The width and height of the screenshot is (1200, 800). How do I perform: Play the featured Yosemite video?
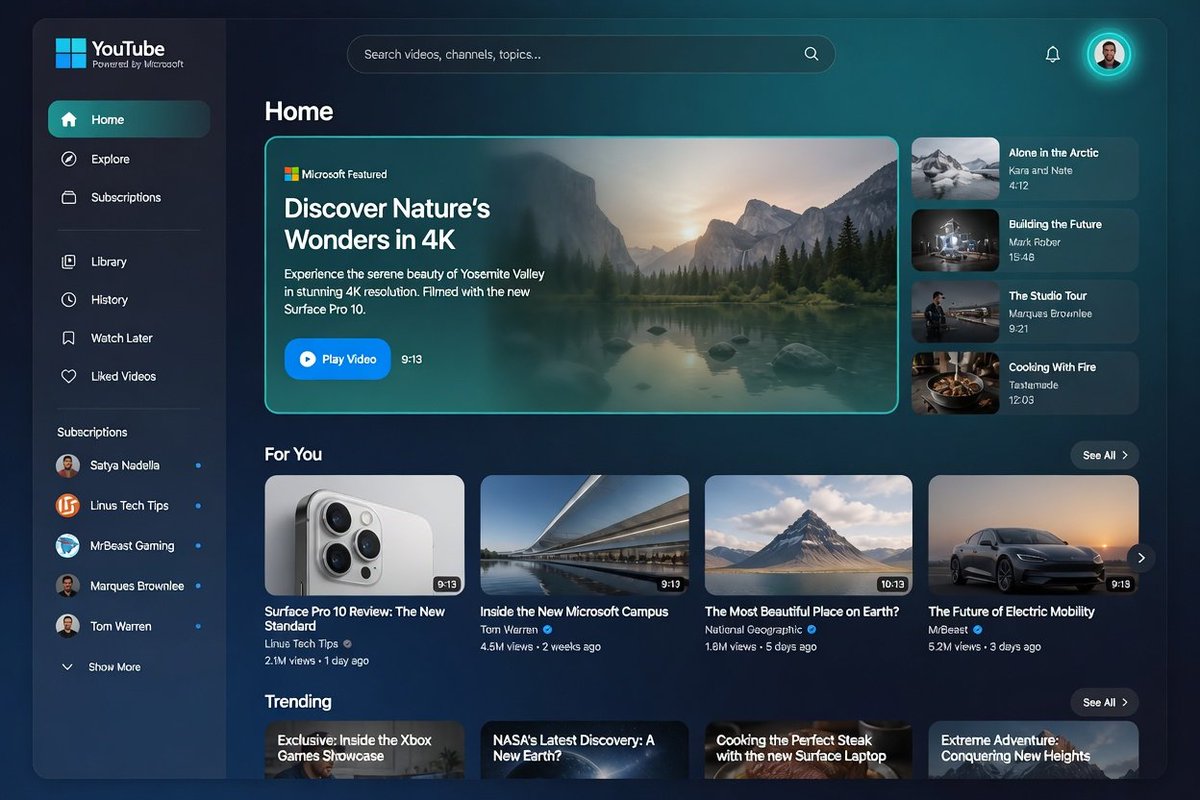337,359
